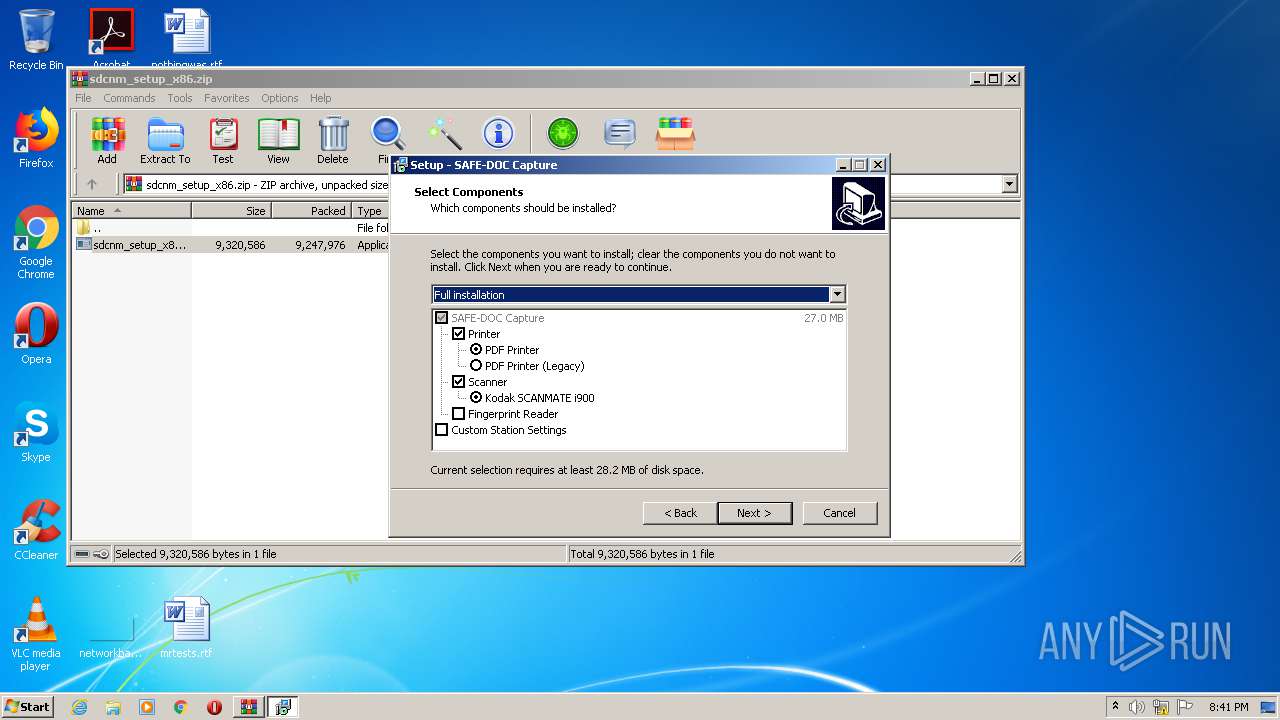Open Recycle Bin on desktop
This screenshot has width=1280, height=720.
[36, 40]
